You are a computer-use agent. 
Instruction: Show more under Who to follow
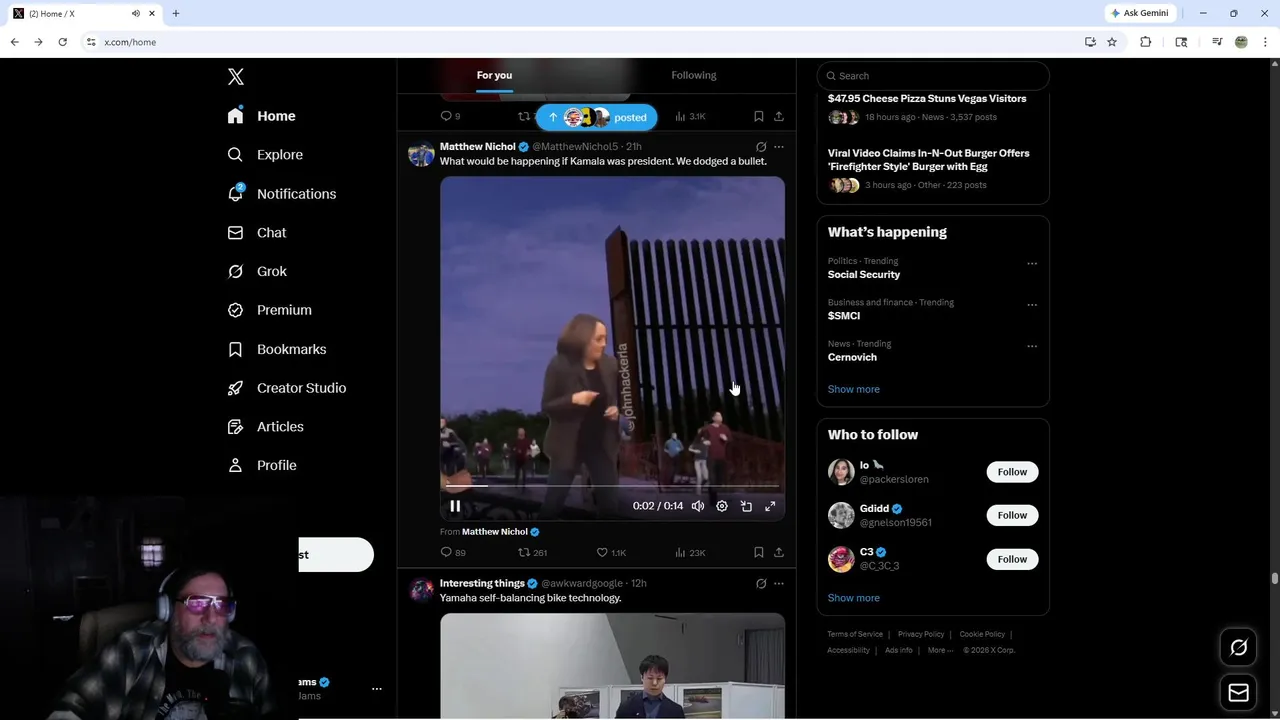853,598
